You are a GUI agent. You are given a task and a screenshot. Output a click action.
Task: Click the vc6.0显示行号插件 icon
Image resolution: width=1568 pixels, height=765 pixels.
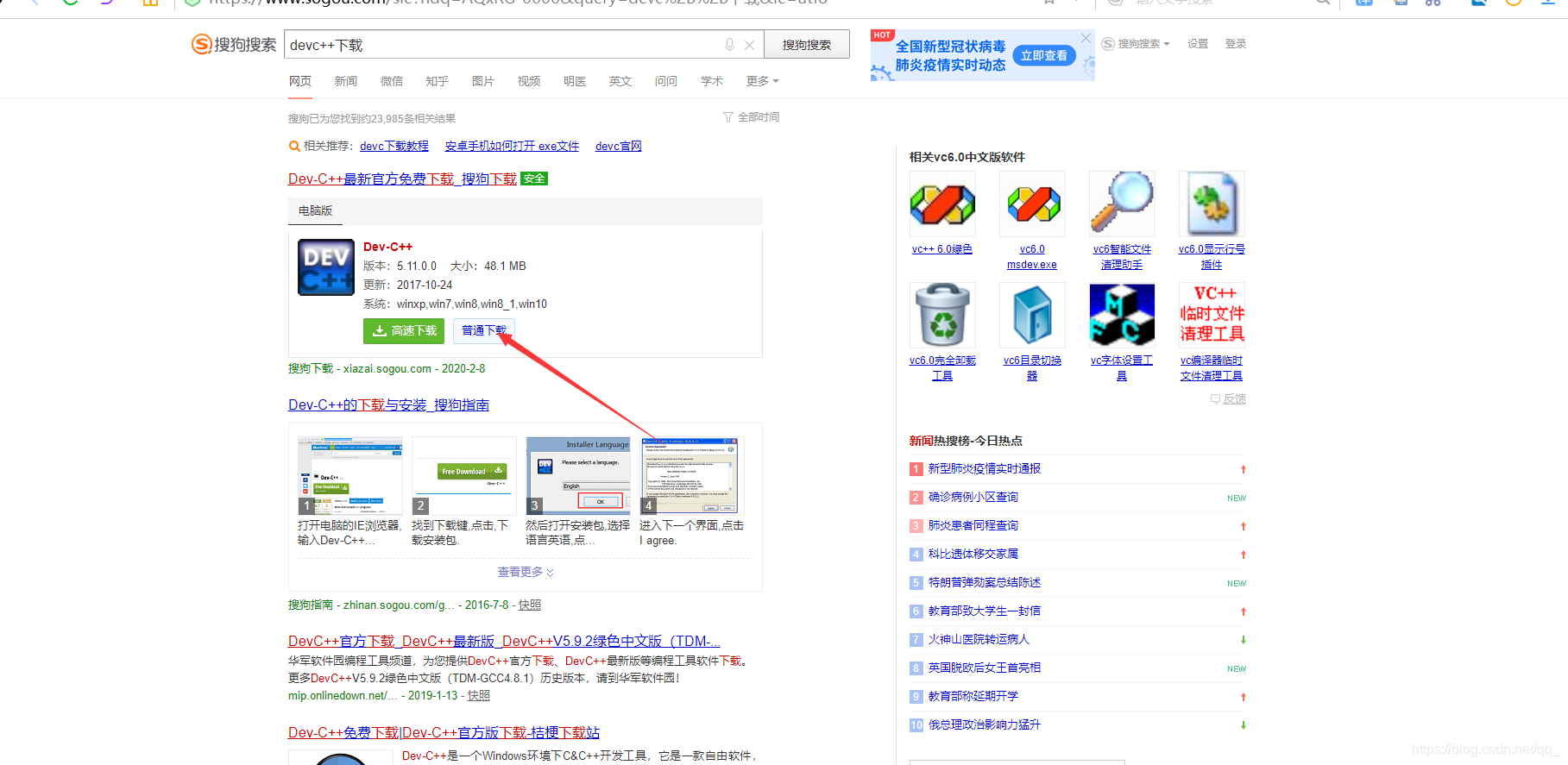coord(1212,204)
